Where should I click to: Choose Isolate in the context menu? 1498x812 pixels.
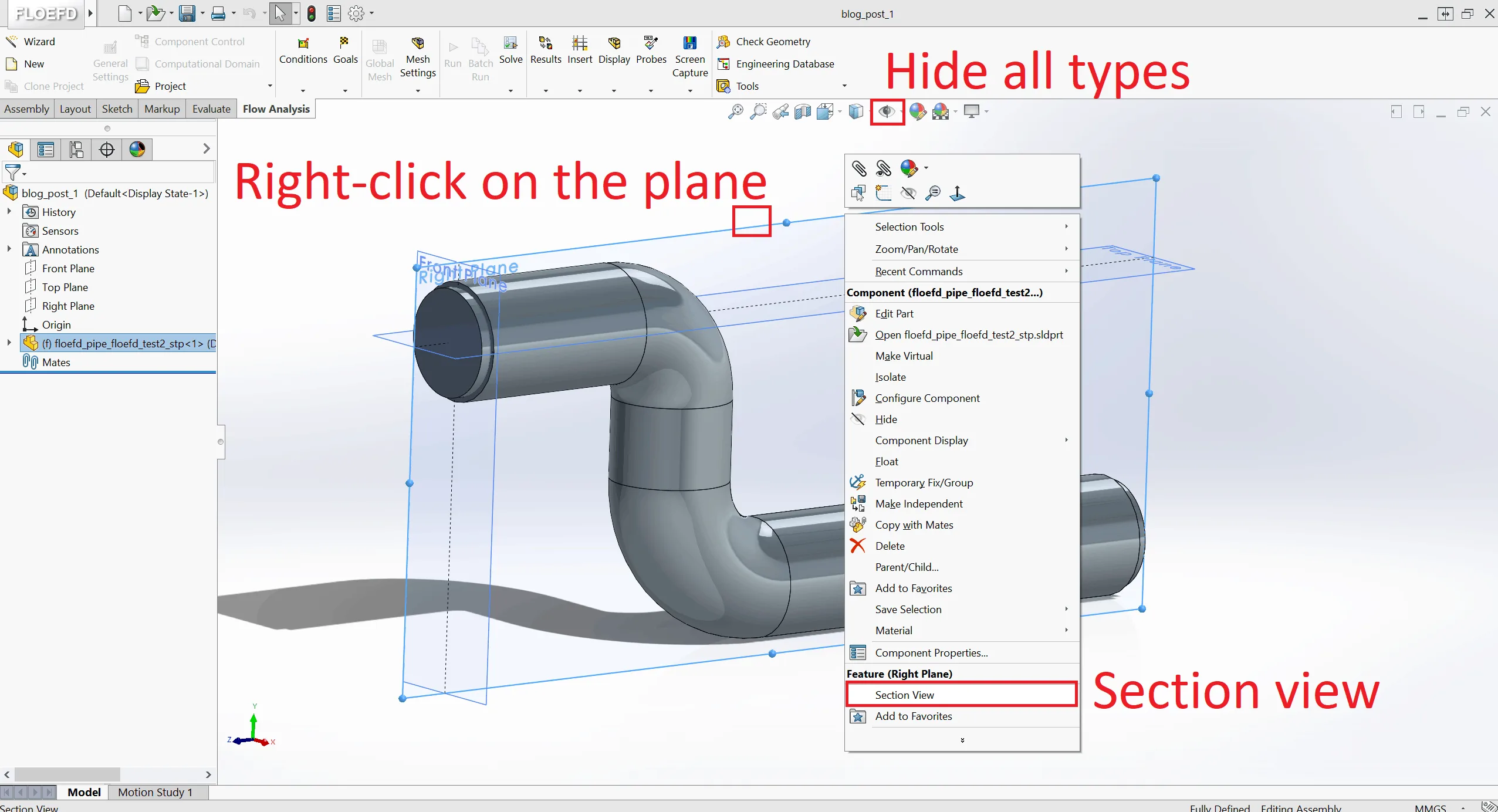pos(962,377)
